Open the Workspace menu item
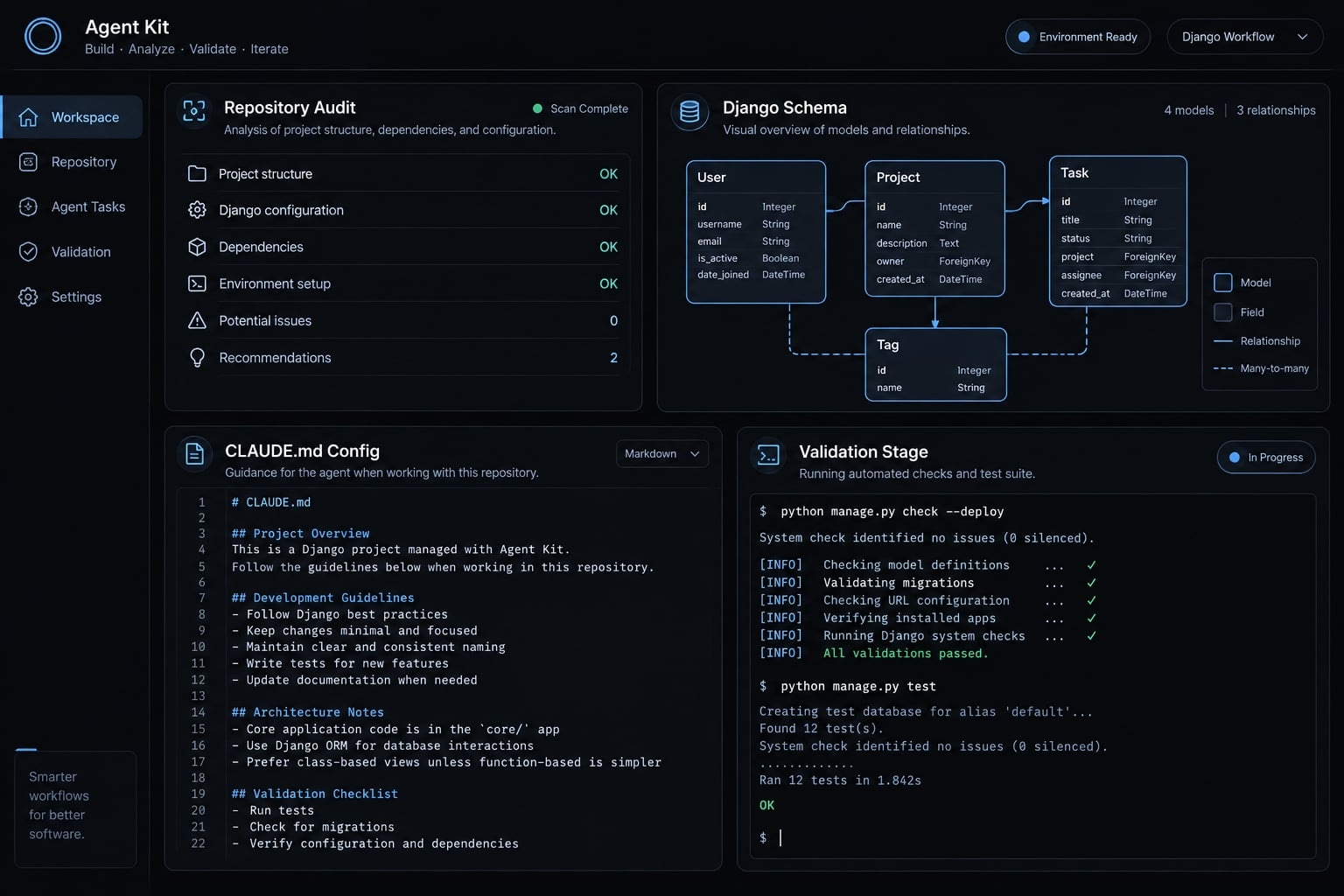The height and width of the screenshot is (896, 1344). (x=72, y=117)
